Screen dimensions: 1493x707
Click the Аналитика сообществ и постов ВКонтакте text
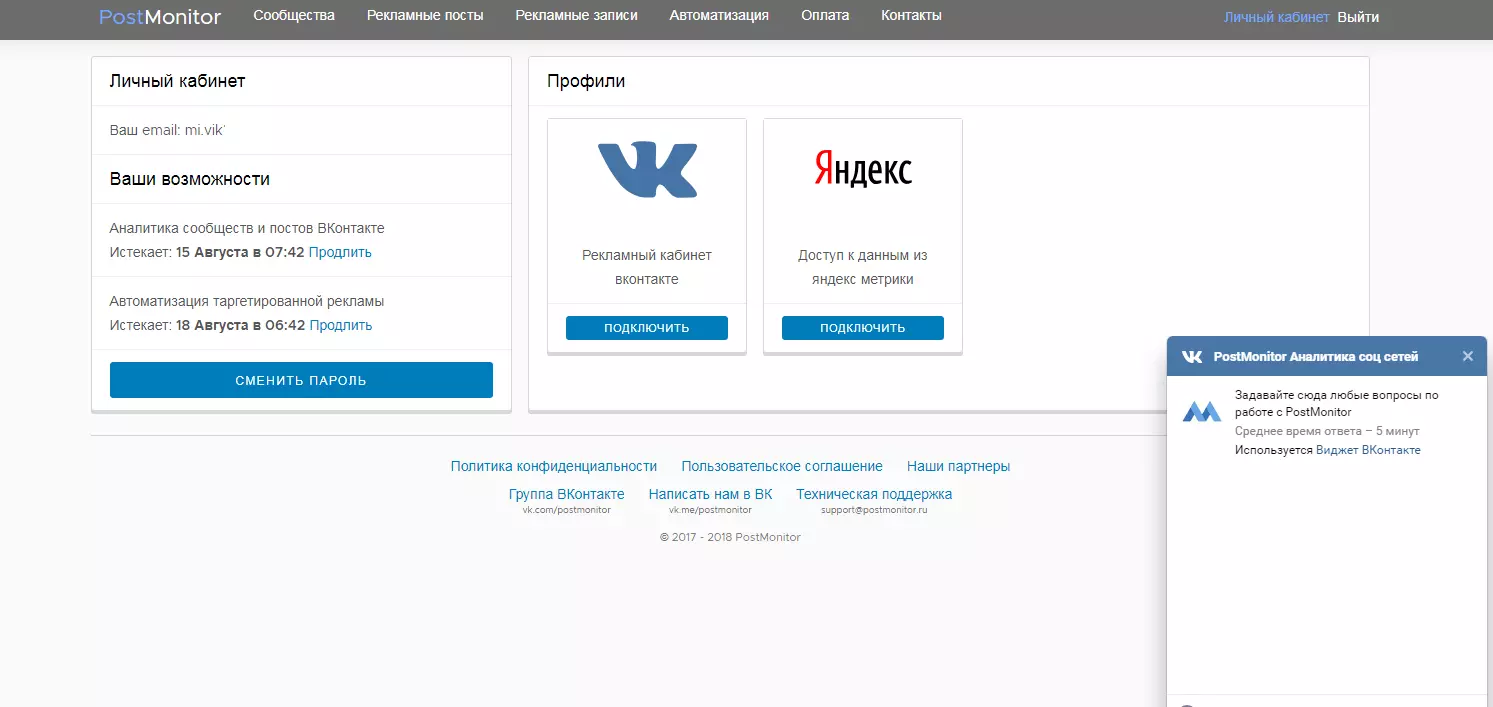pos(247,228)
